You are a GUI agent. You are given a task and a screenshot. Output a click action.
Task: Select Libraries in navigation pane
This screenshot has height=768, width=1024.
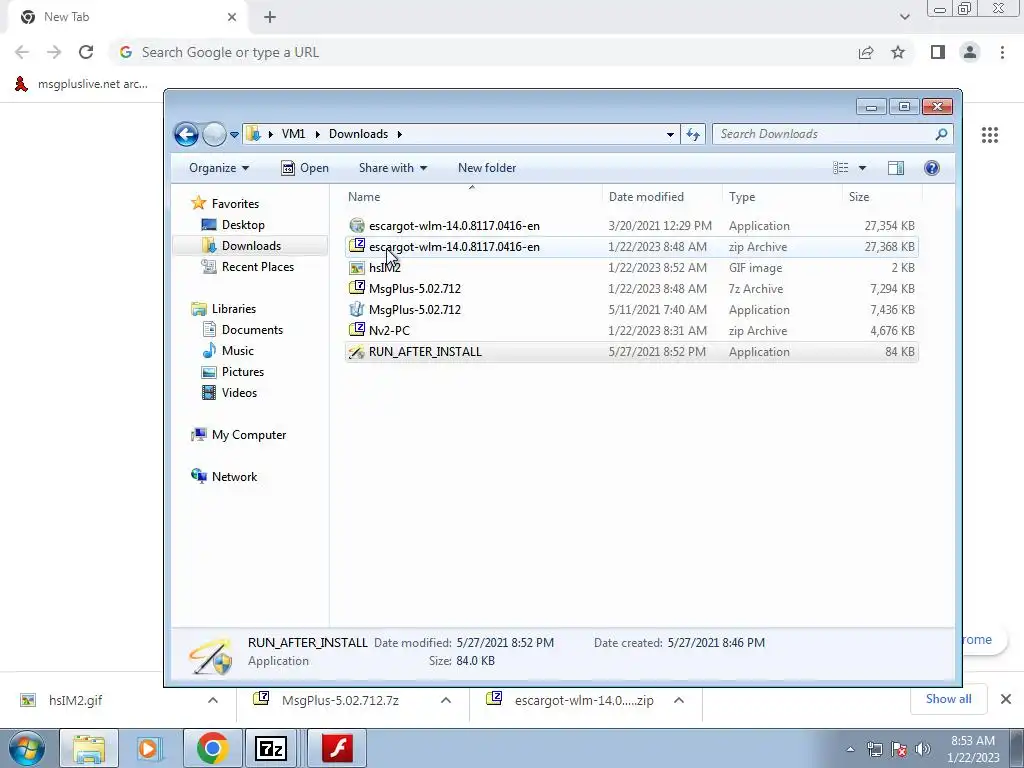234,309
